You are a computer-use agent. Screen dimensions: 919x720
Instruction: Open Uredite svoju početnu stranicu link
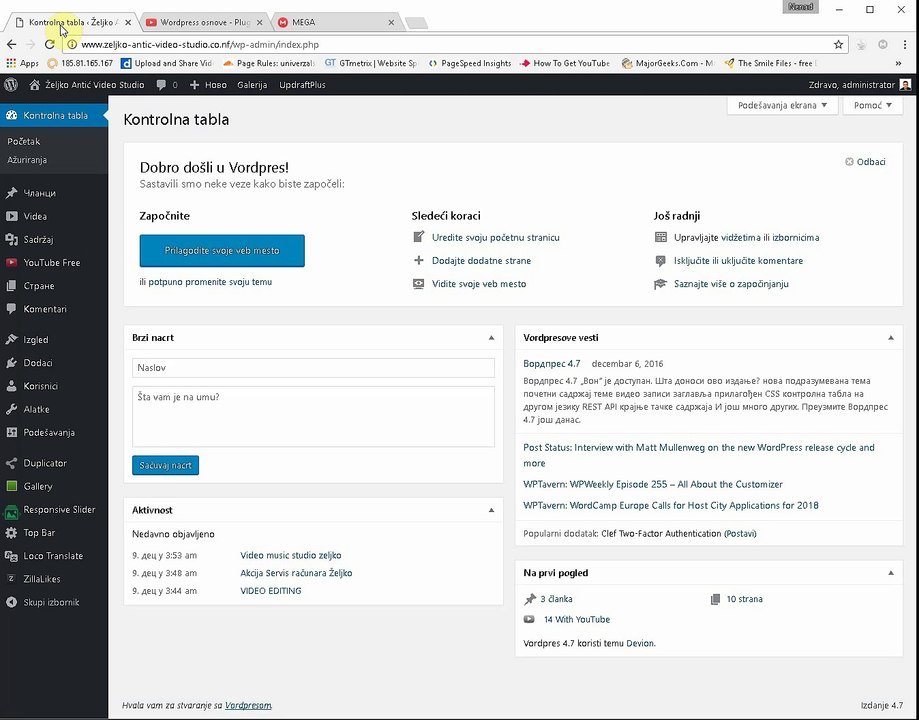(495, 237)
